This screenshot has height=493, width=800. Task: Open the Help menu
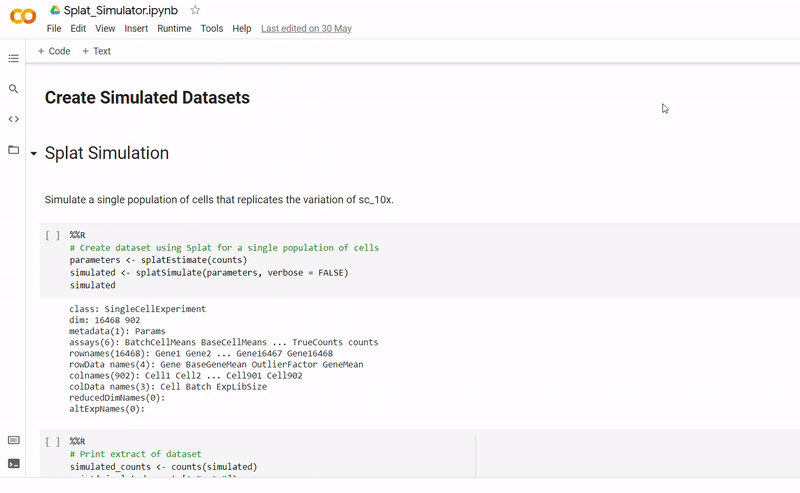(242, 29)
